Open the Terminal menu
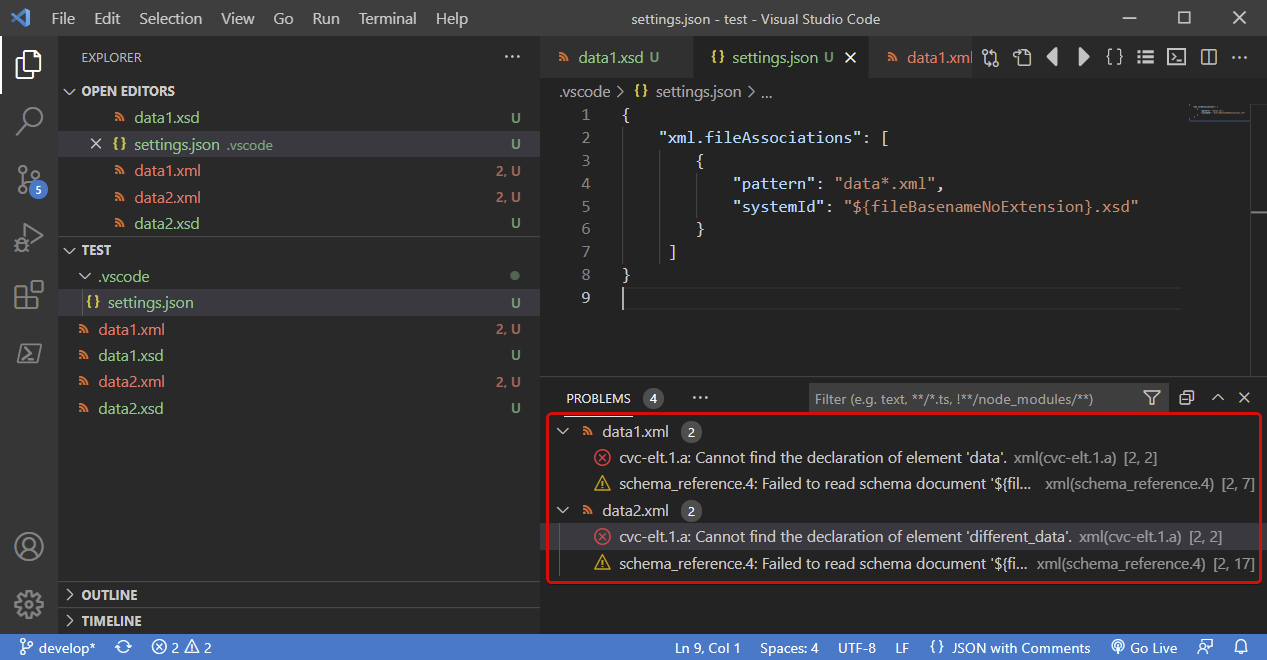The height and width of the screenshot is (660, 1267). (x=388, y=18)
